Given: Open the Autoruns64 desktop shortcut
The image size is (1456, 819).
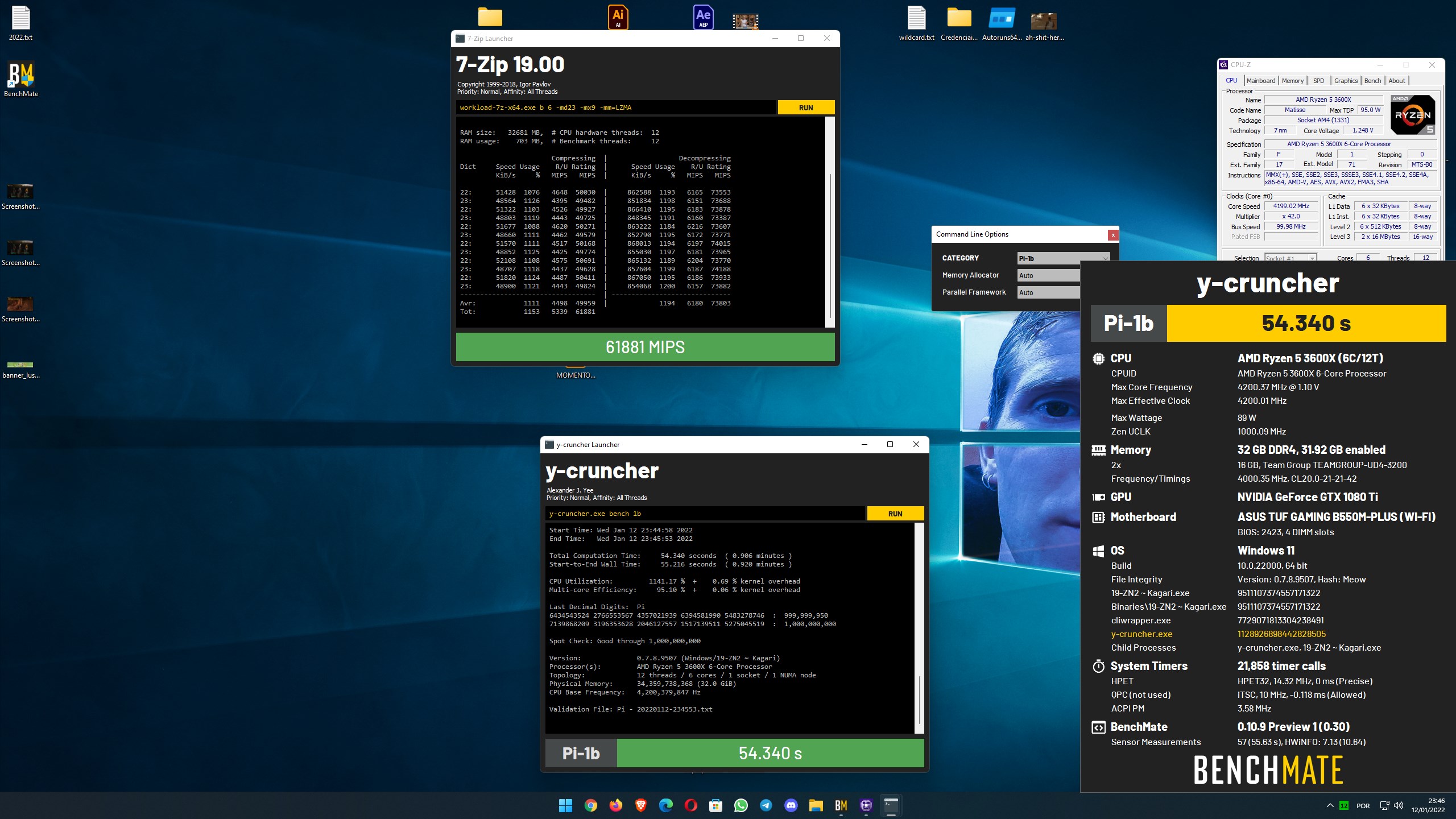Looking at the screenshot, I should (1002, 23).
